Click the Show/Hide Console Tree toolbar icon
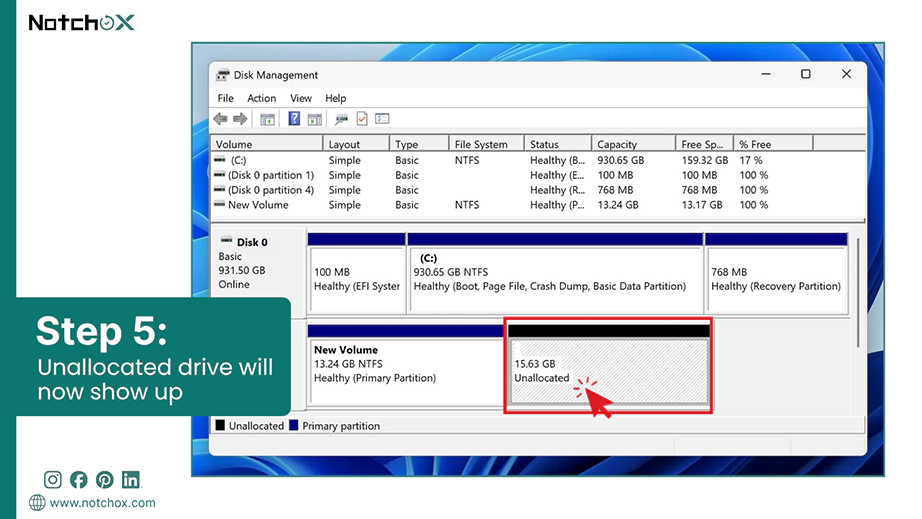This screenshot has width=922, height=519. (x=268, y=119)
